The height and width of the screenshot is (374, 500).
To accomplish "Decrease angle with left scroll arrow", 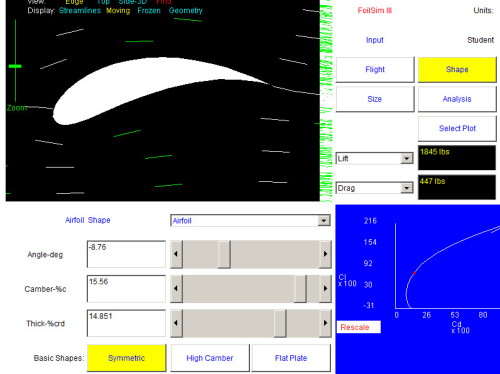I will [x=176, y=254].
